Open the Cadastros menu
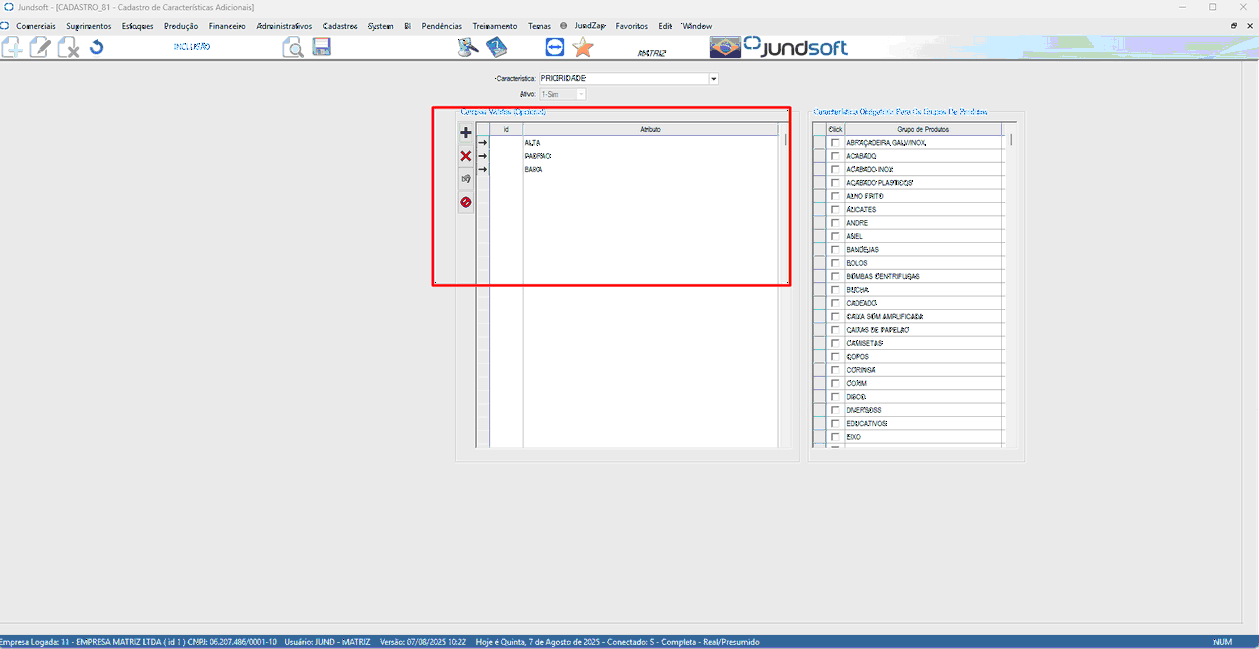Image resolution: width=1259 pixels, height=649 pixels. 340,26
